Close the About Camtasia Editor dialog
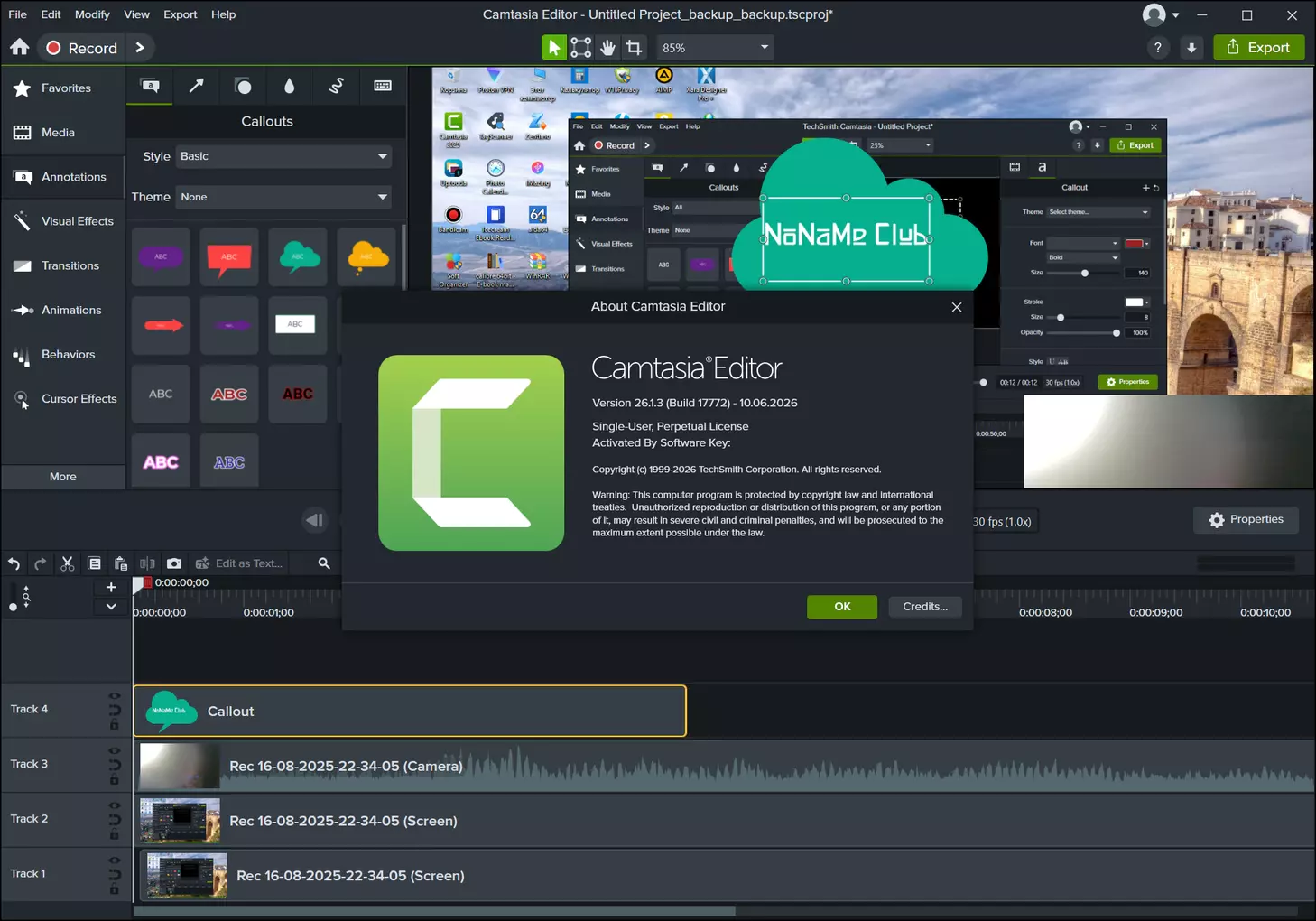 tap(957, 307)
